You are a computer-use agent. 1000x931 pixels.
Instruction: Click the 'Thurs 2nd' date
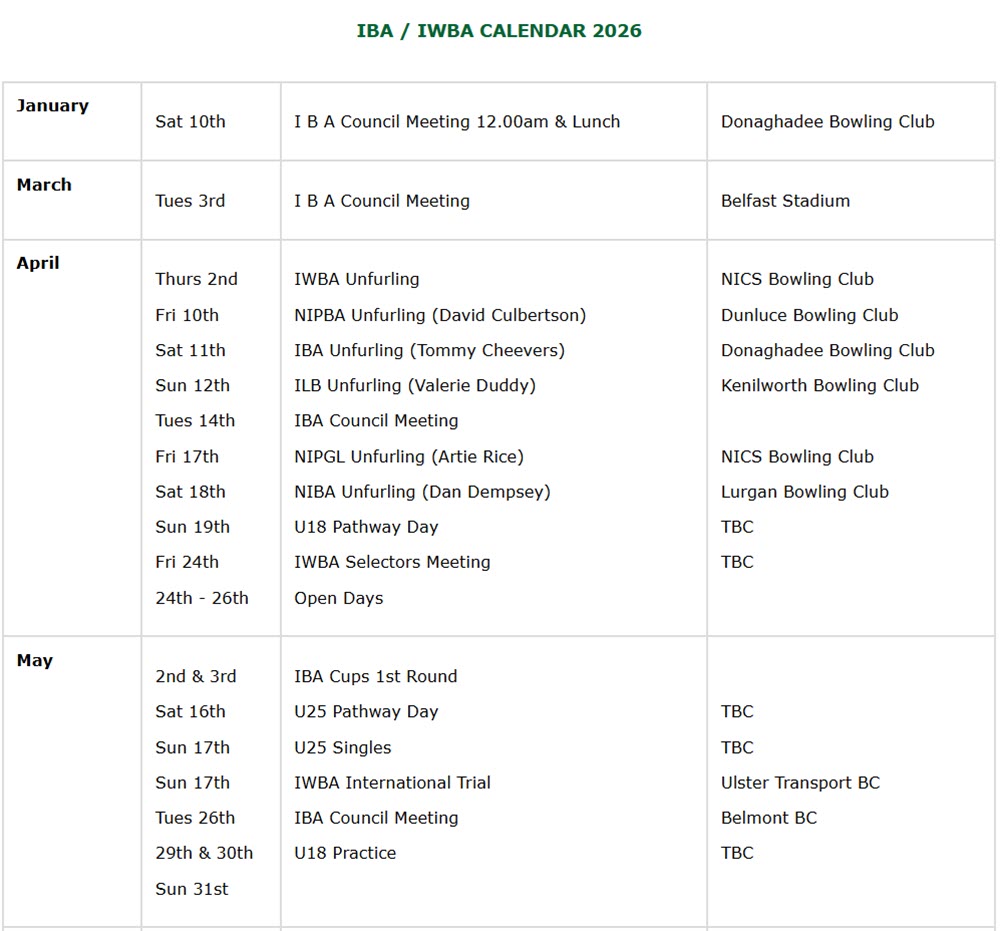(196, 279)
